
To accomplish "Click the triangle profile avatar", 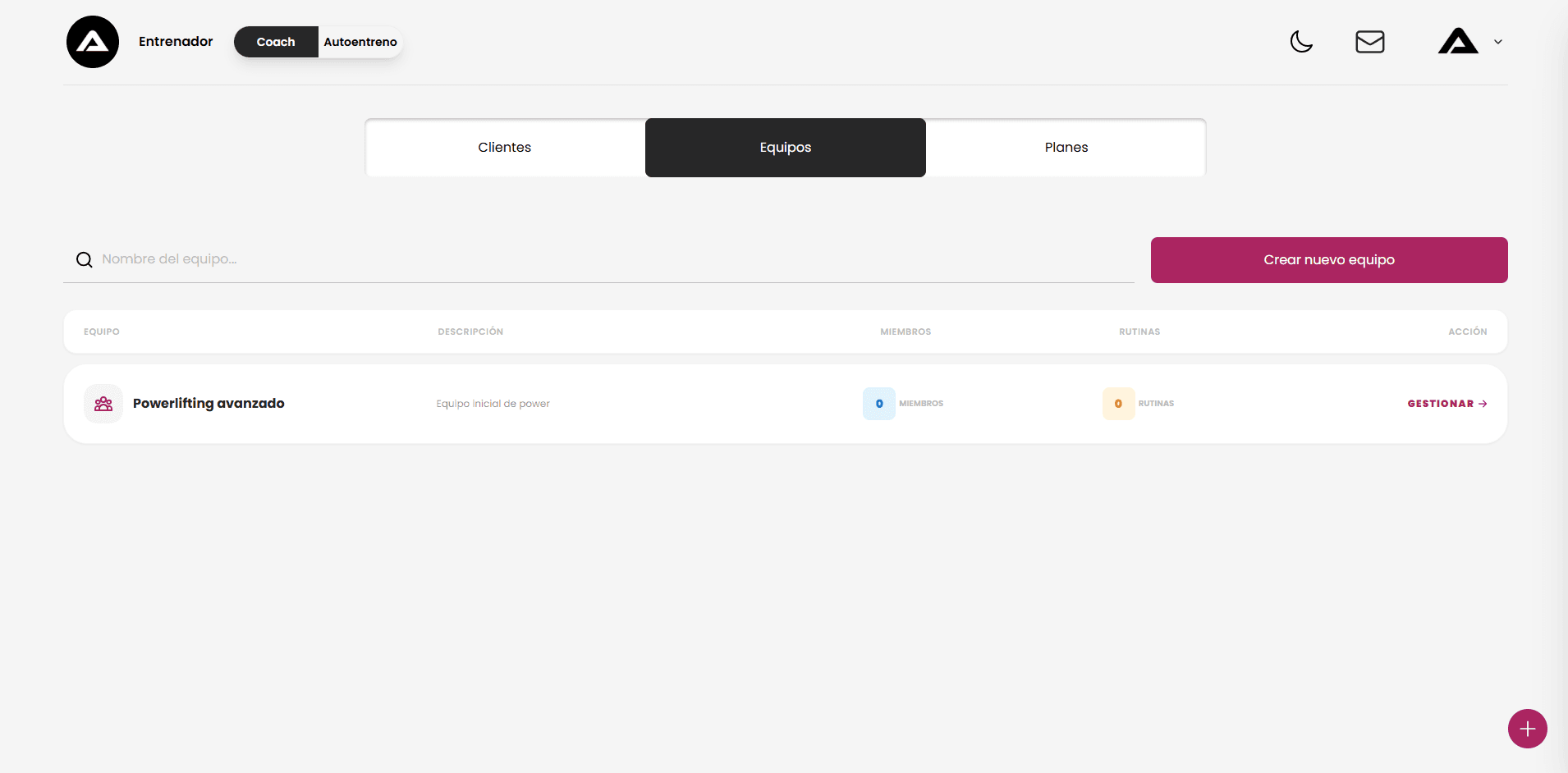I will 1458,42.
